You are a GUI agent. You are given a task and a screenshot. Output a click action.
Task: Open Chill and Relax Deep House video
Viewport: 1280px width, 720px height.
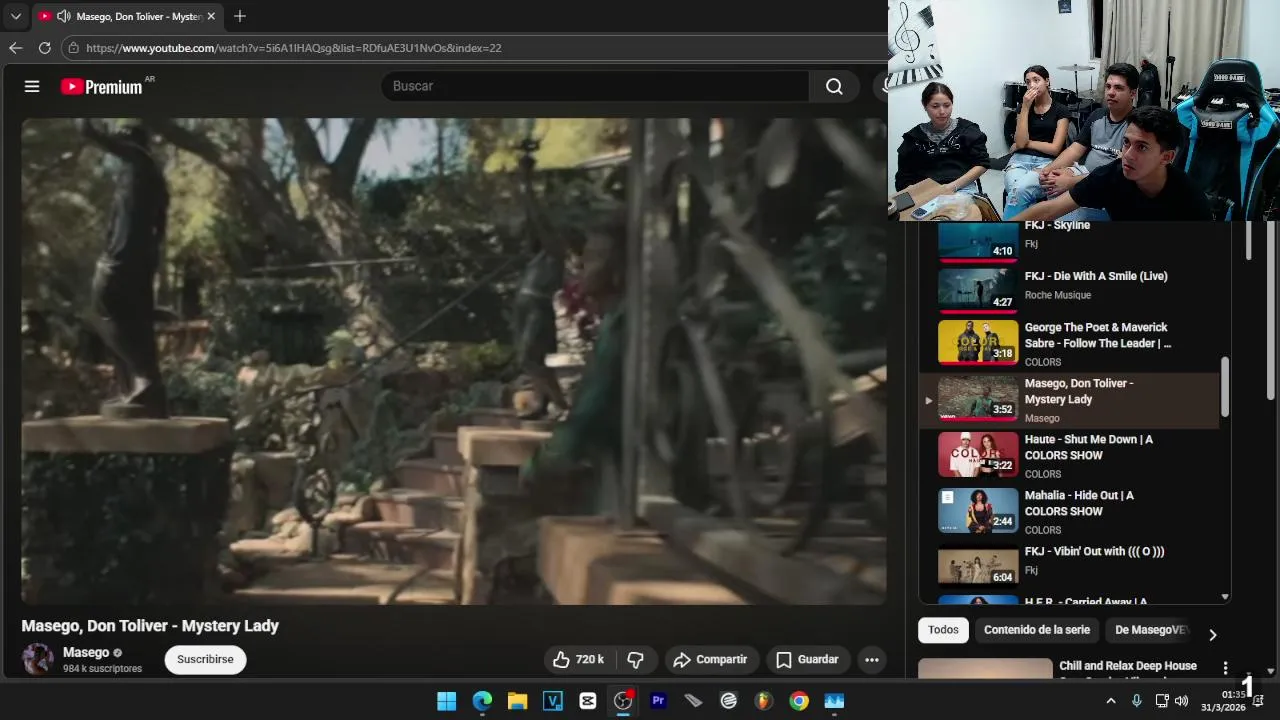[x=1128, y=666]
